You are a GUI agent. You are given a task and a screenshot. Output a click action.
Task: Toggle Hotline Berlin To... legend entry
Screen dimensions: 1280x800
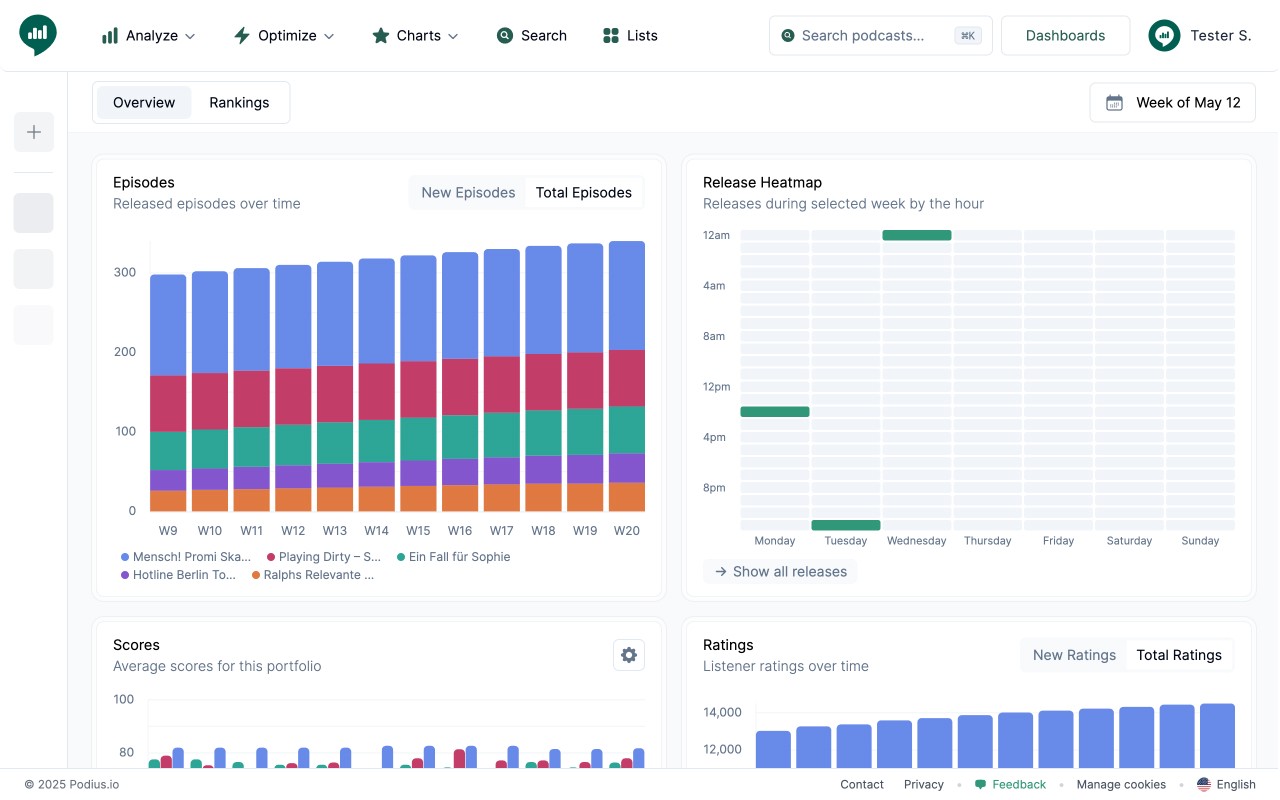click(x=178, y=575)
